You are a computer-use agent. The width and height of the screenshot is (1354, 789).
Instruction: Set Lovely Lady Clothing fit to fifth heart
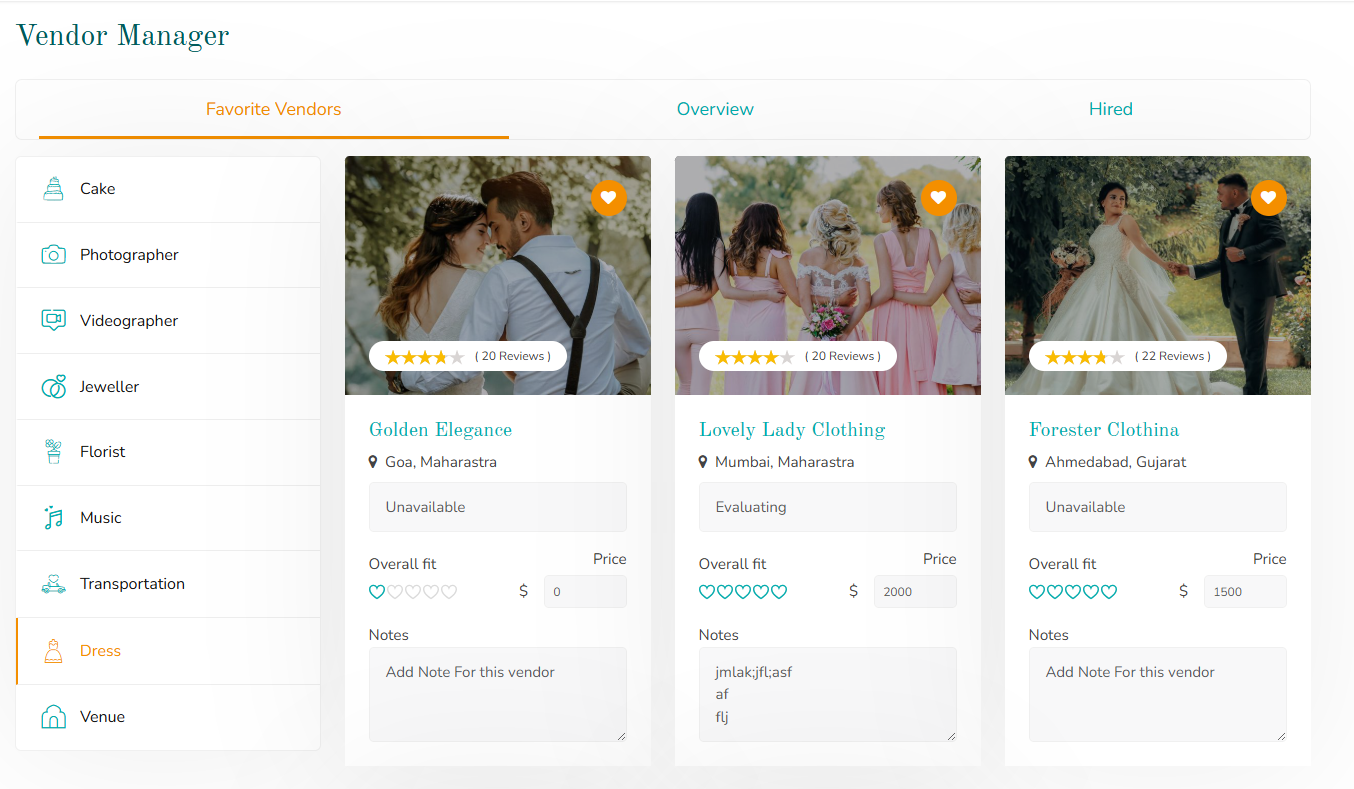click(x=779, y=592)
